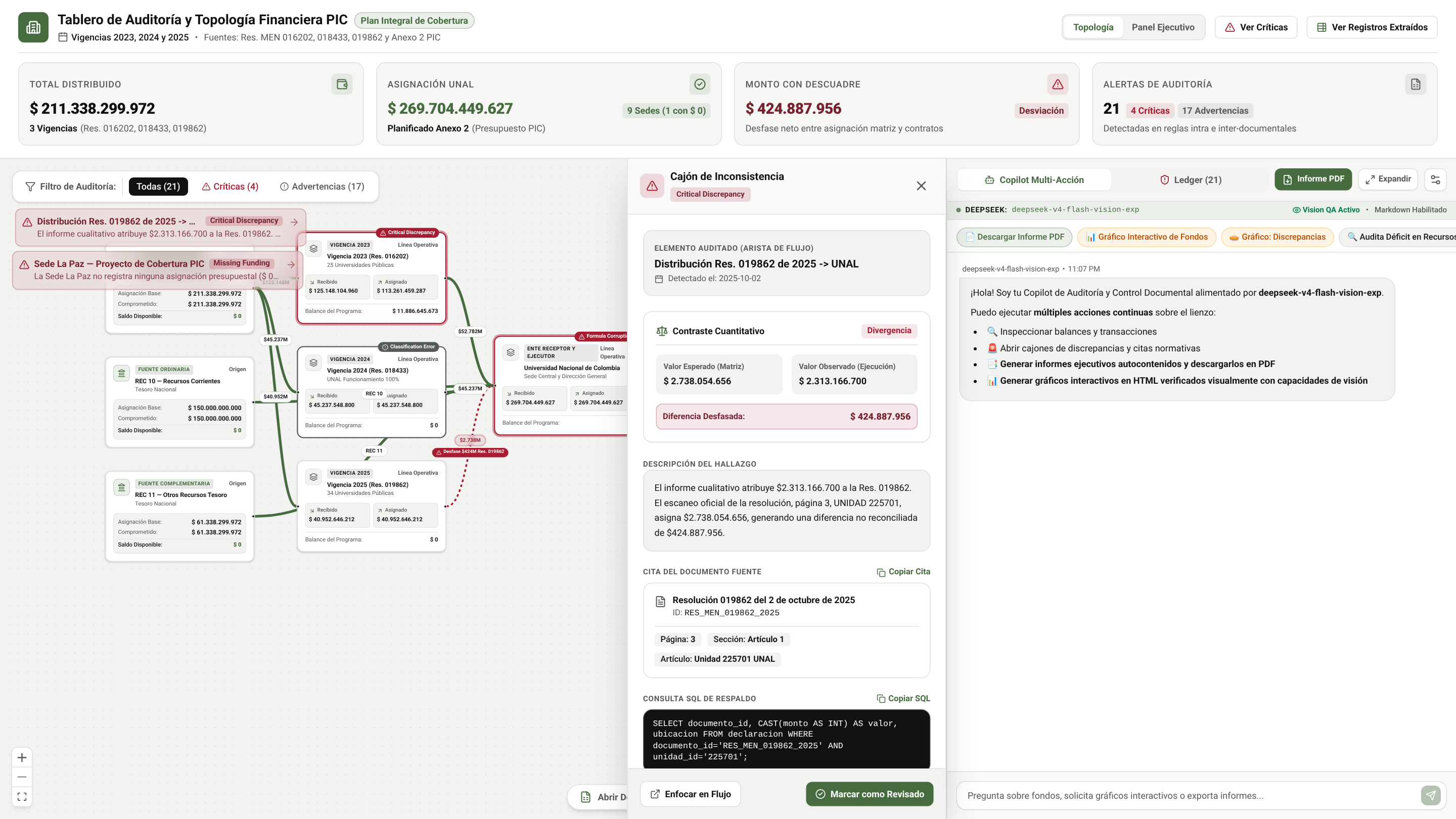Click the red alert icon beside Cajón de Inconsistencia
The height and width of the screenshot is (819, 1456).
click(652, 186)
